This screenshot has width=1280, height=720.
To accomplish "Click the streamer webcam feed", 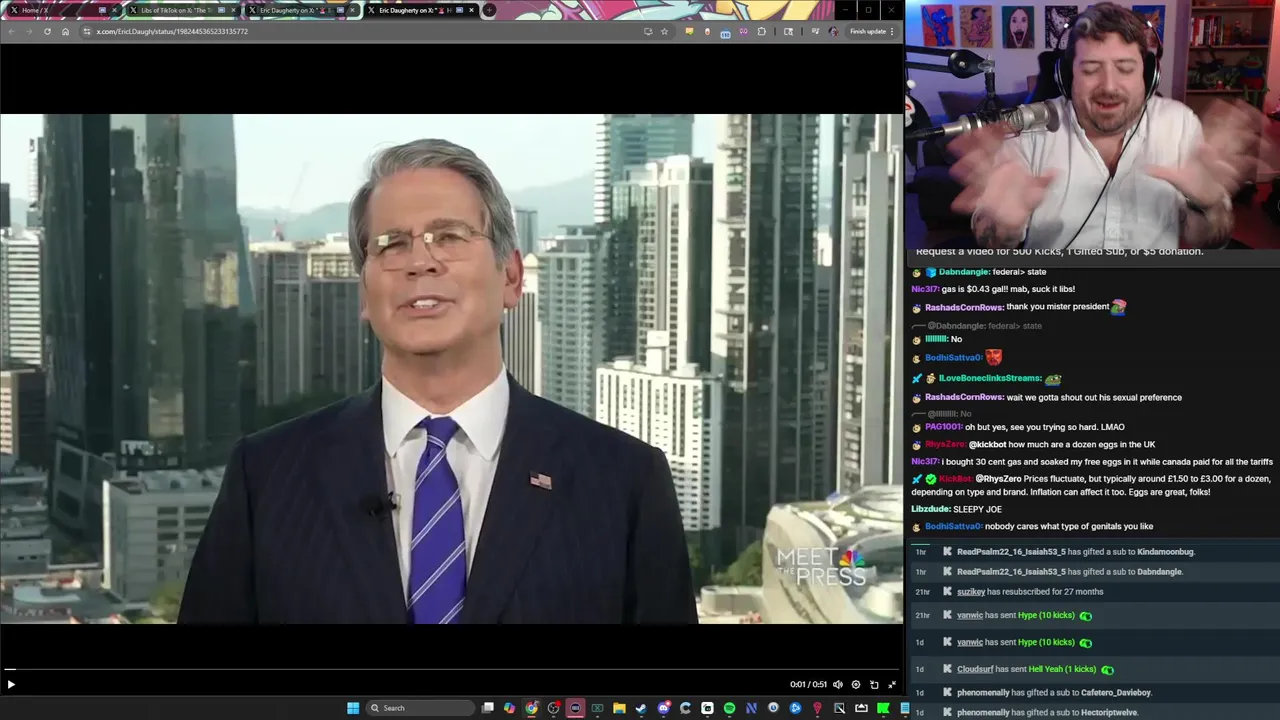I will 1092,124.
